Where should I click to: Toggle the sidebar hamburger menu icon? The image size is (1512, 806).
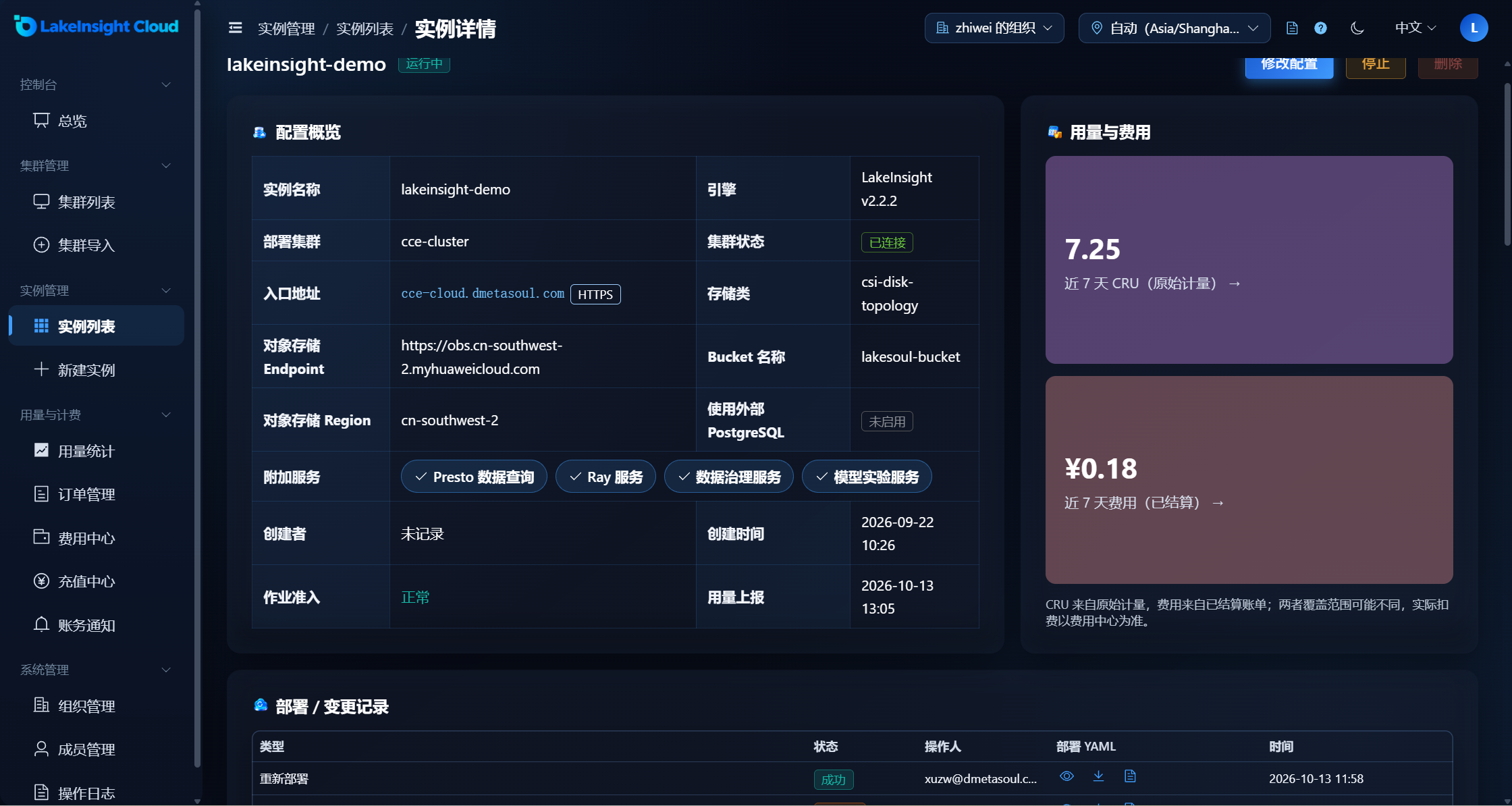pos(235,28)
